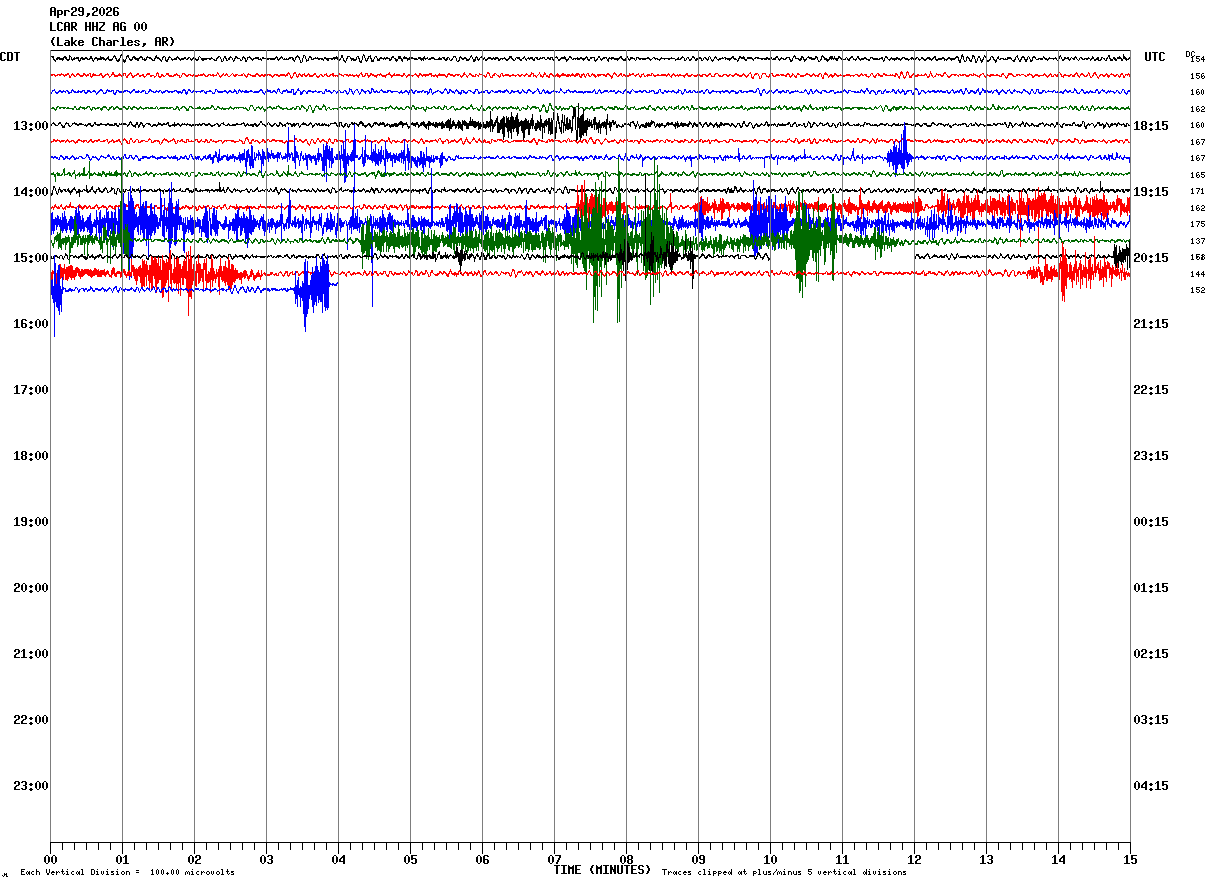Click the CDT timezone label

click(x=10, y=57)
